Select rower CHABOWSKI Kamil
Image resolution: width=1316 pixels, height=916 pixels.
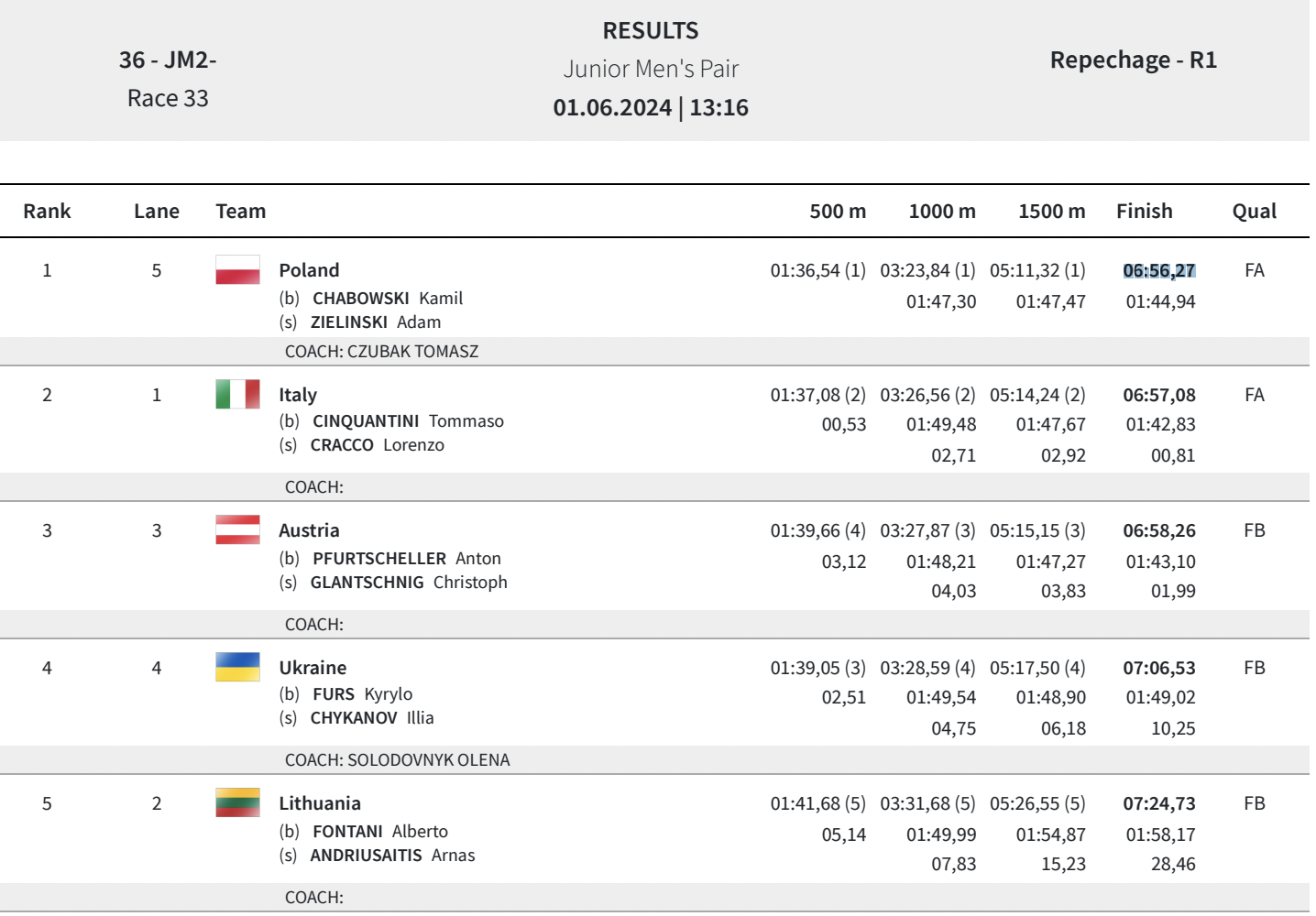(387, 298)
